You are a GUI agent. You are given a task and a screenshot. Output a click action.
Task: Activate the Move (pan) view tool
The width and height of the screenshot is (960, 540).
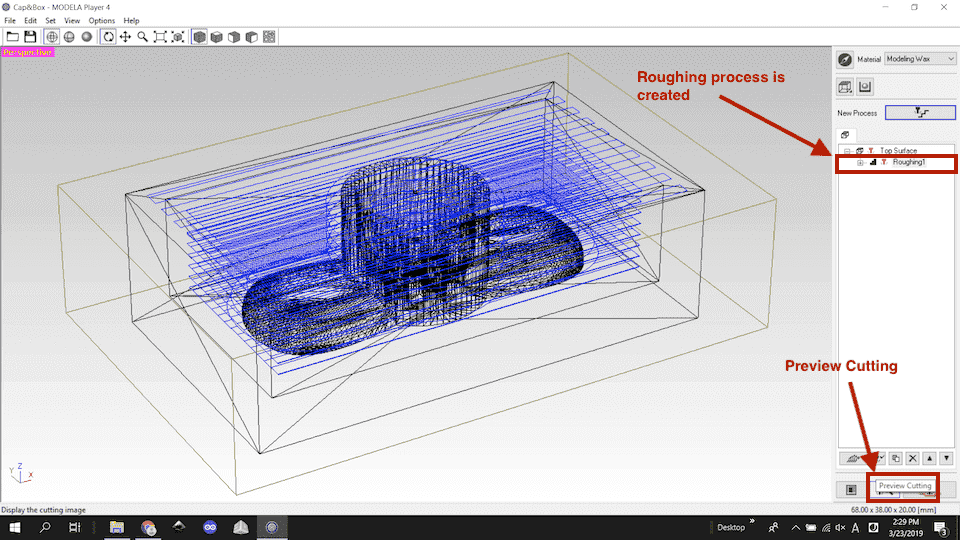click(x=126, y=37)
